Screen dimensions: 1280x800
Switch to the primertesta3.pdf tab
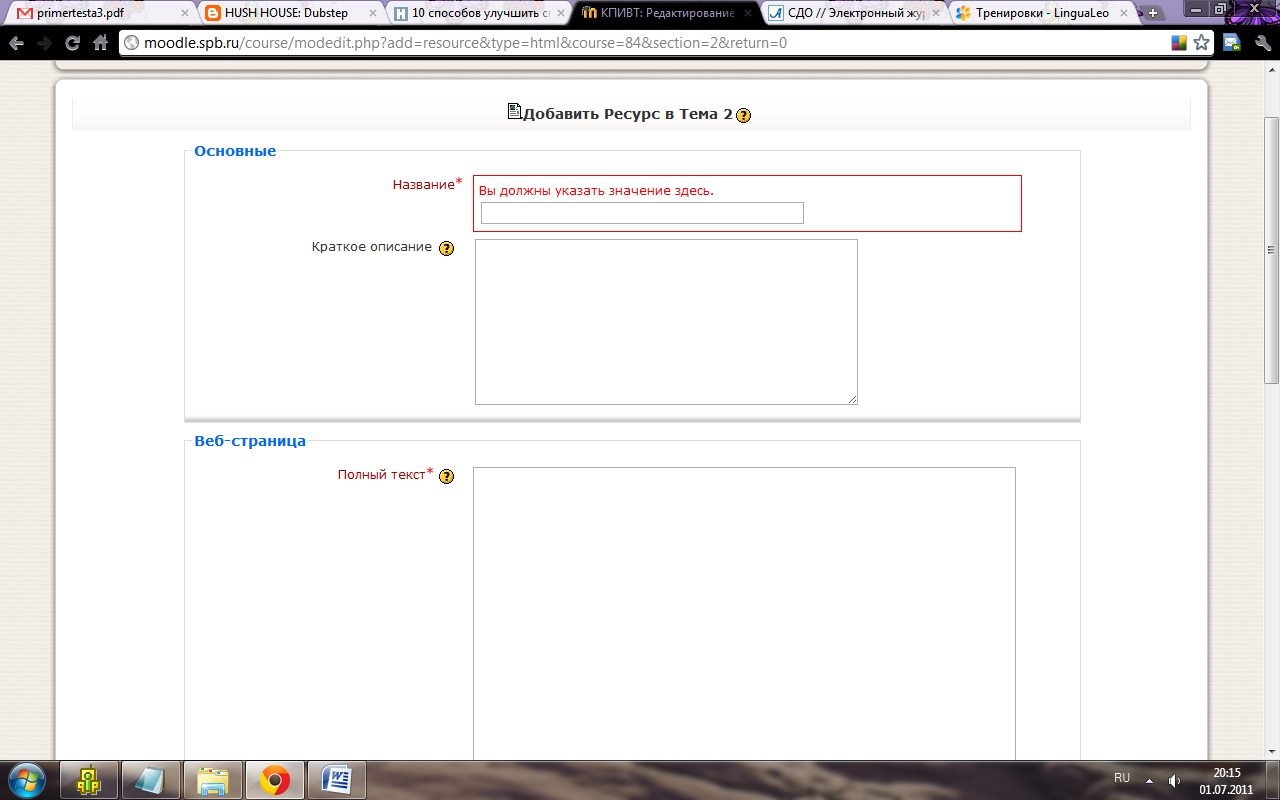click(x=99, y=14)
